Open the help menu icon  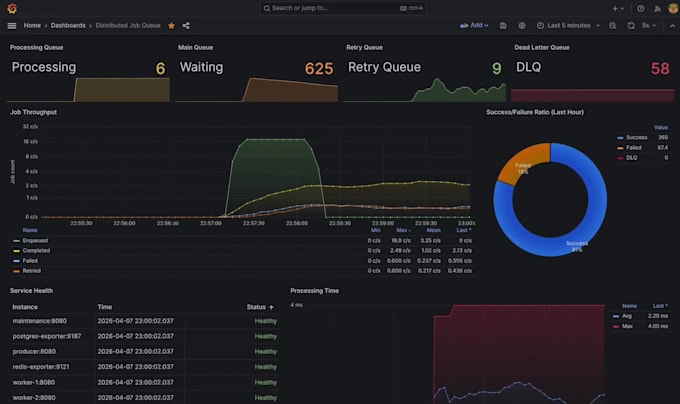pyautogui.click(x=641, y=8)
